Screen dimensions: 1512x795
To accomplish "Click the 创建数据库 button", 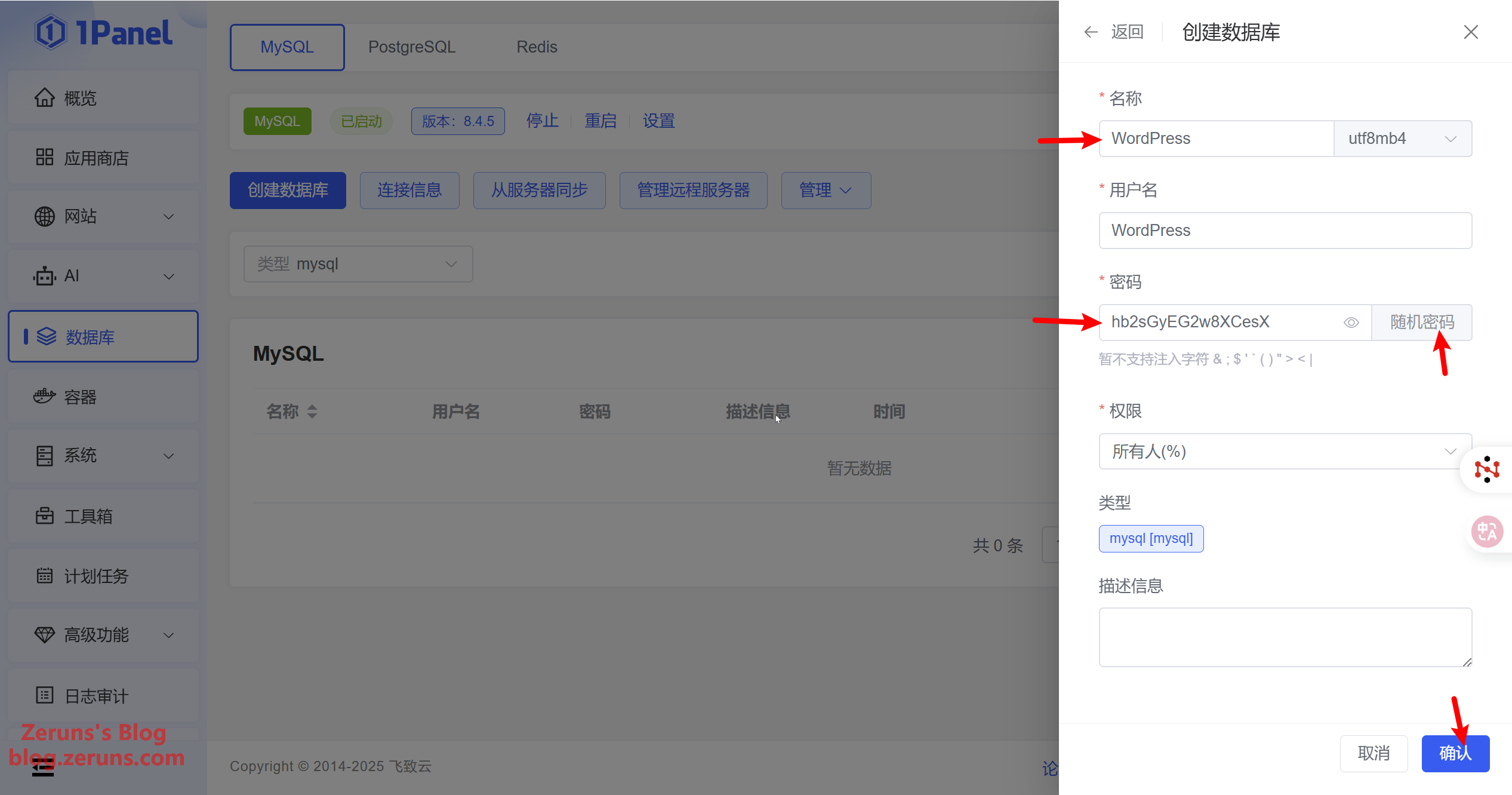I will pyautogui.click(x=288, y=191).
